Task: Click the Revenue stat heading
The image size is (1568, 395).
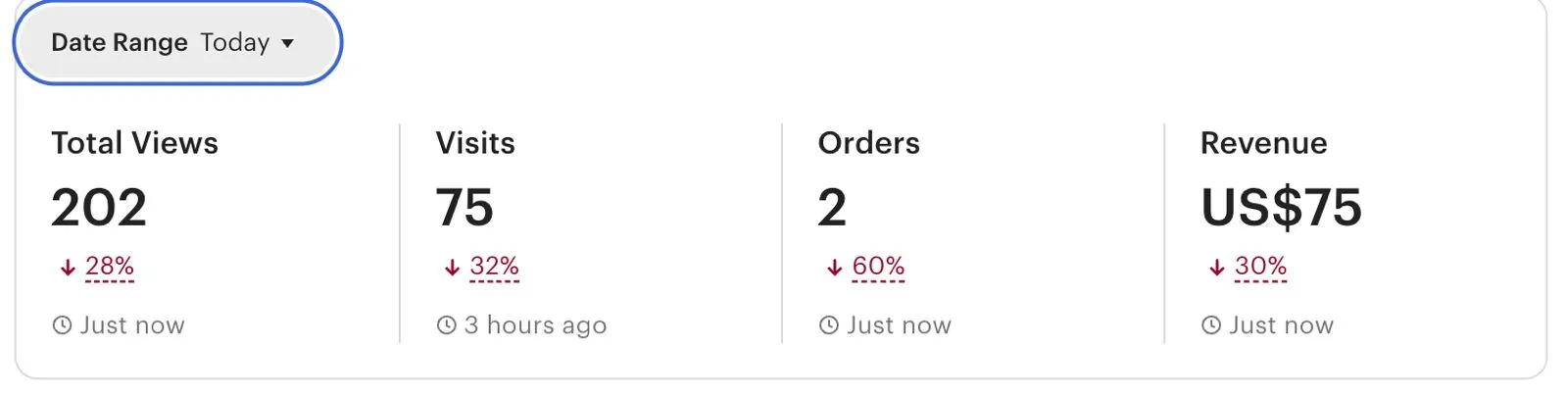Action: [x=1263, y=143]
